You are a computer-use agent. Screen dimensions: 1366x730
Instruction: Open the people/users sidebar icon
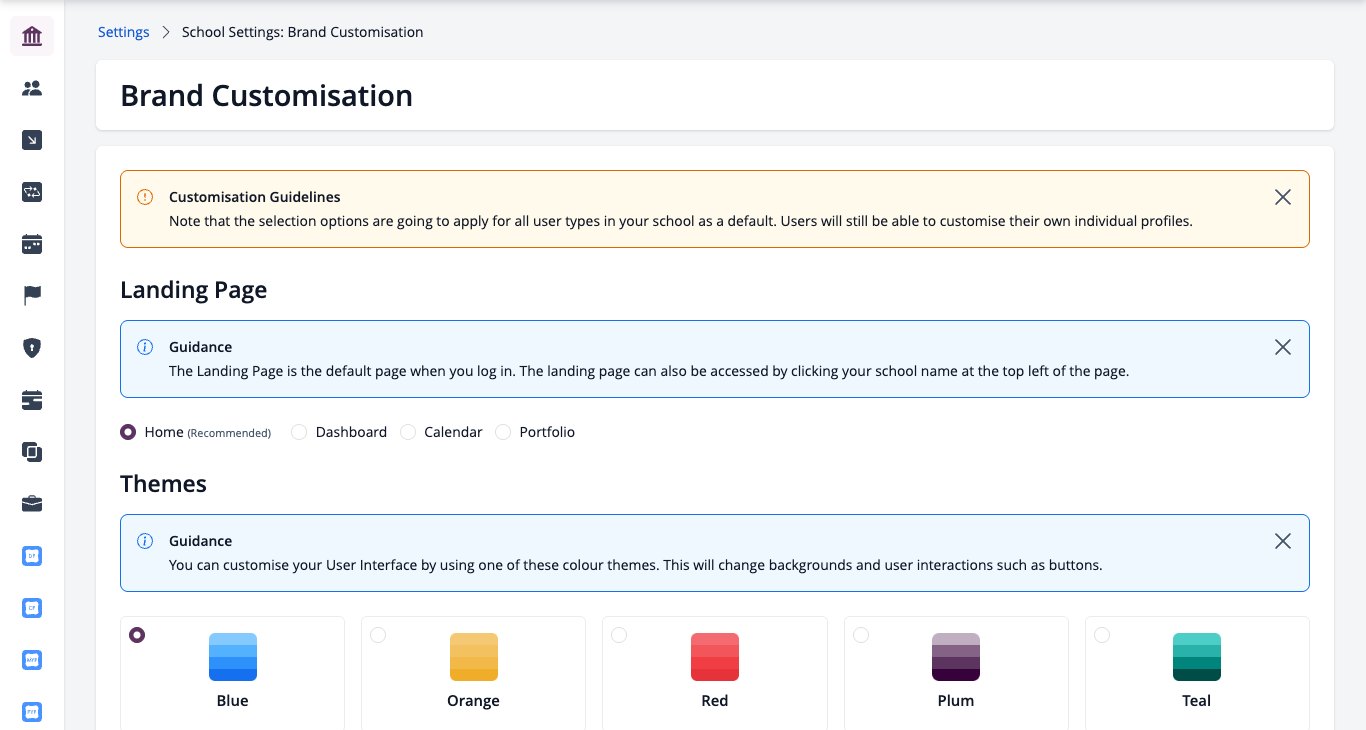32,88
